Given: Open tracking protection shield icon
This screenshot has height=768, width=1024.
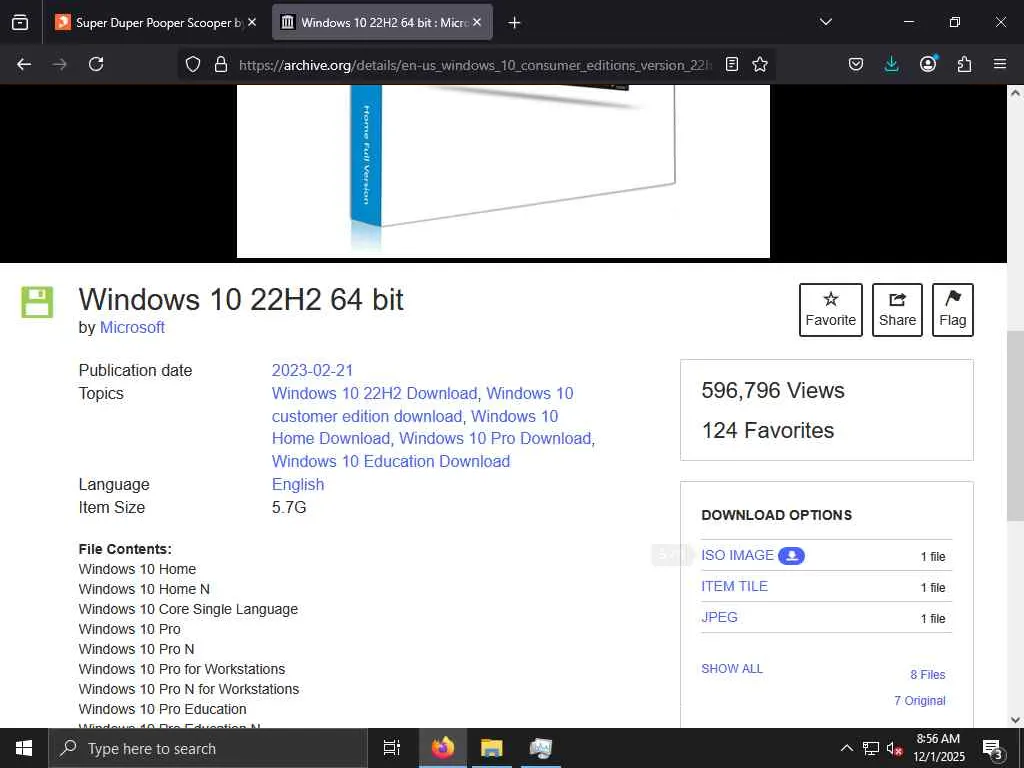Looking at the screenshot, I should pos(193,64).
